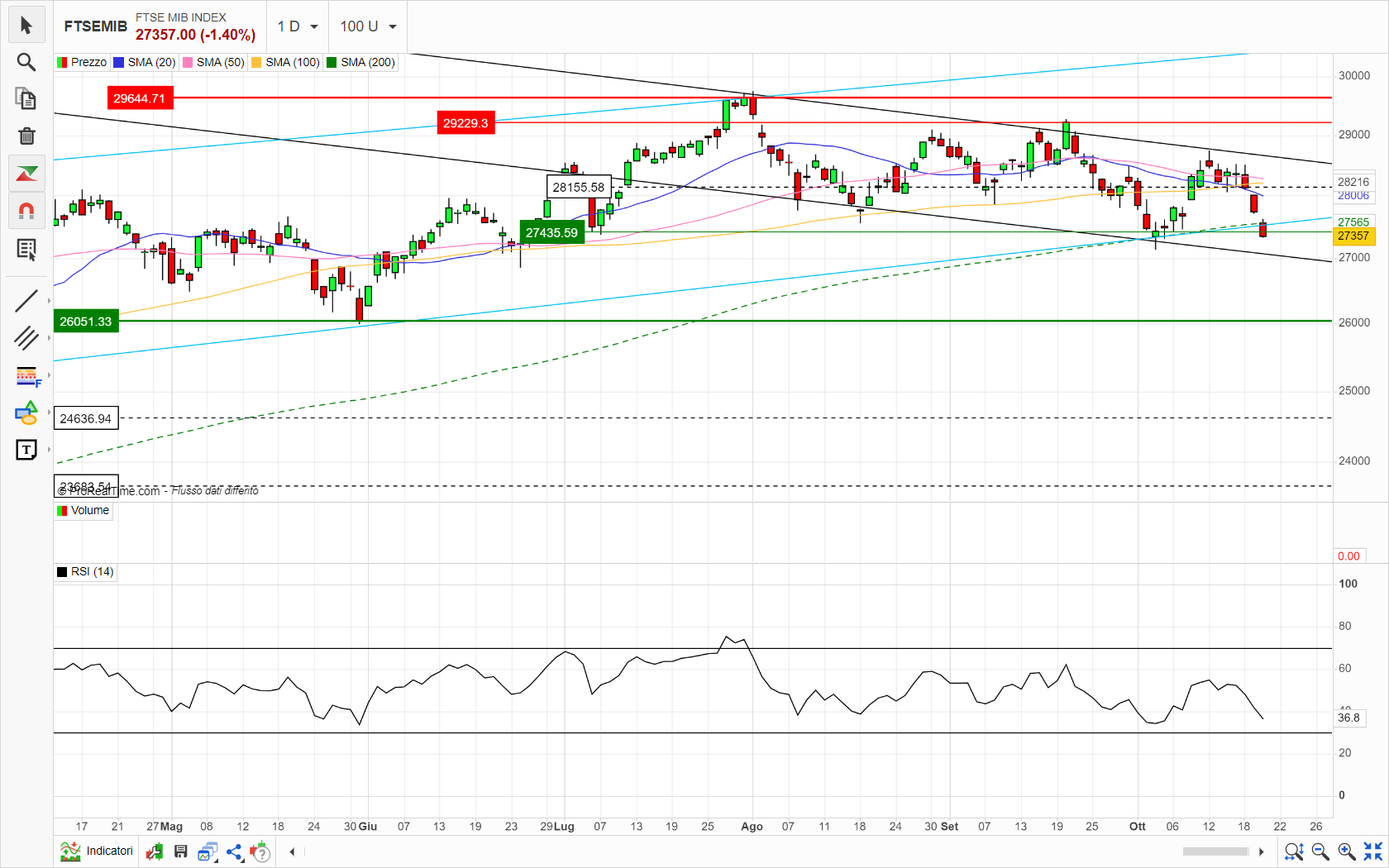Open the 1 D timeframe dropdown
The image size is (1389, 868).
point(298,26)
